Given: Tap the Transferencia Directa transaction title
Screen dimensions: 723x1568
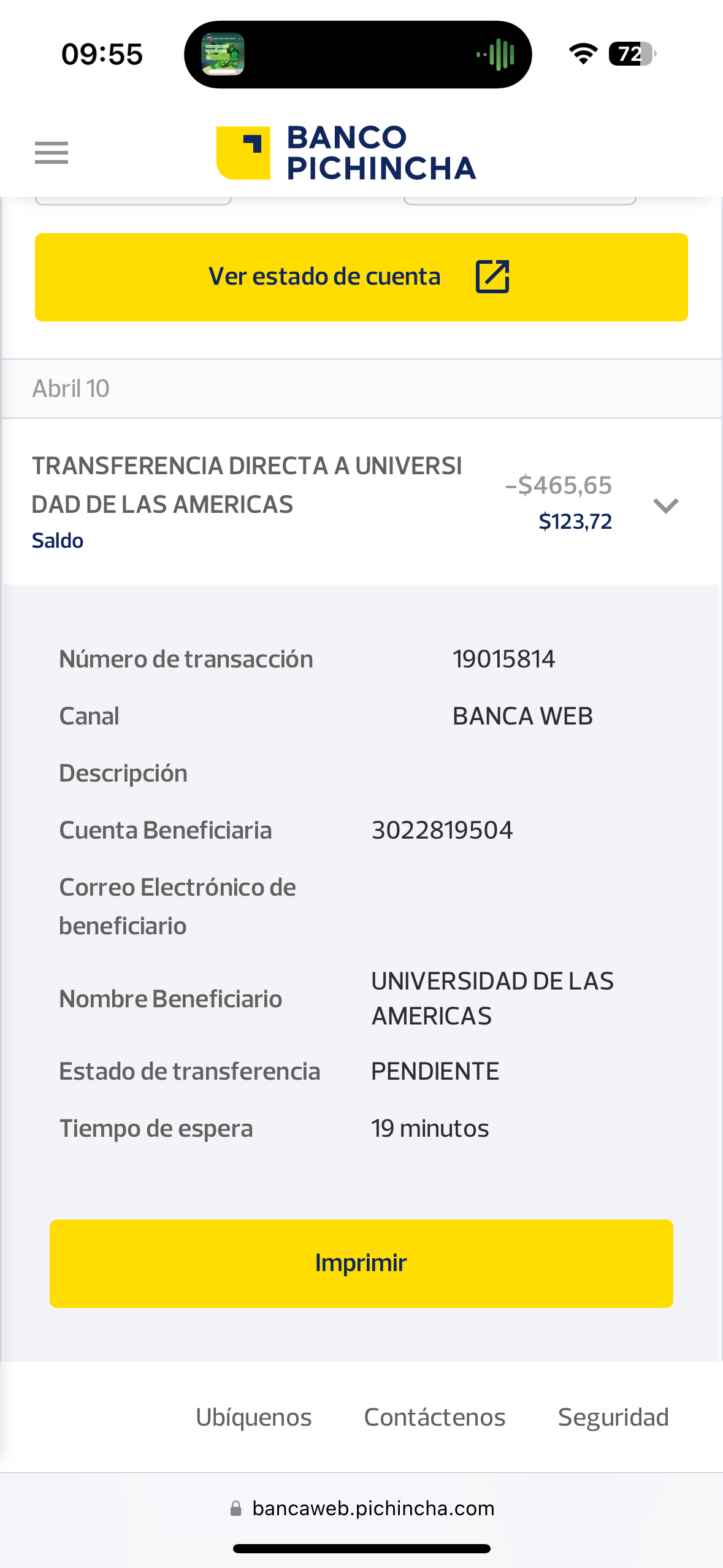Looking at the screenshot, I should click(247, 485).
